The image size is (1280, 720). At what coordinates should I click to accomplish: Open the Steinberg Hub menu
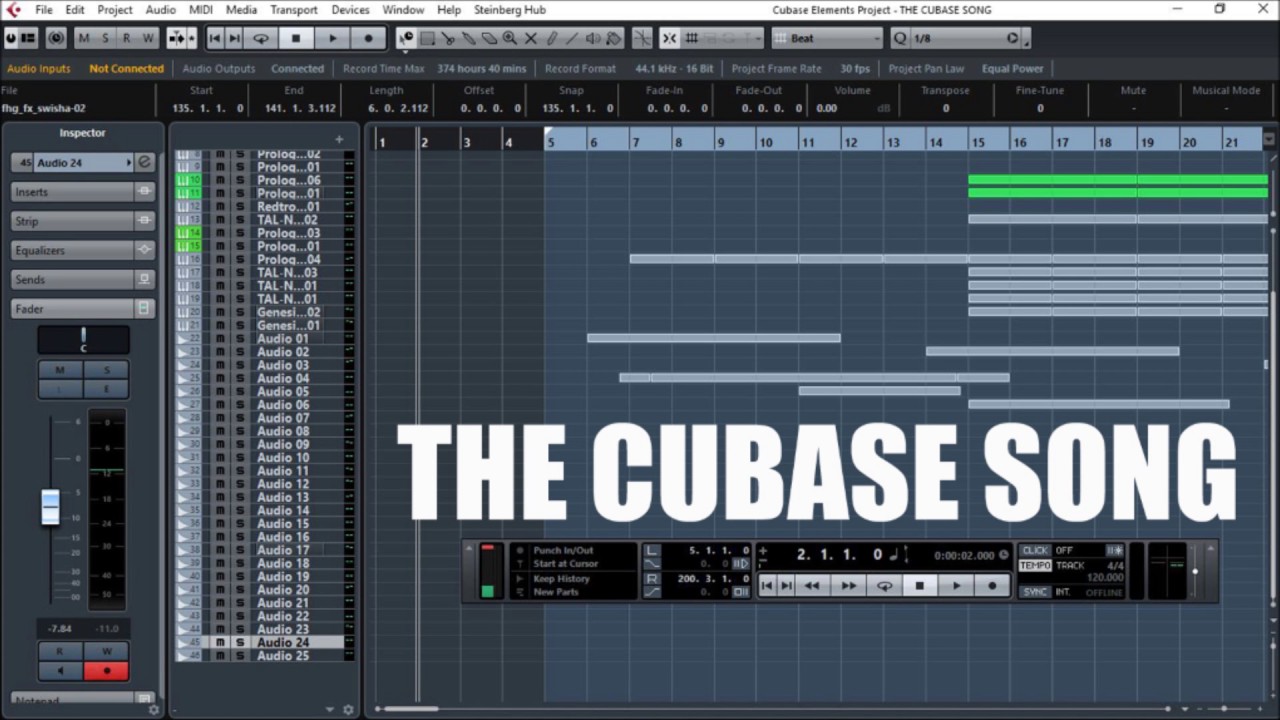[x=510, y=10]
